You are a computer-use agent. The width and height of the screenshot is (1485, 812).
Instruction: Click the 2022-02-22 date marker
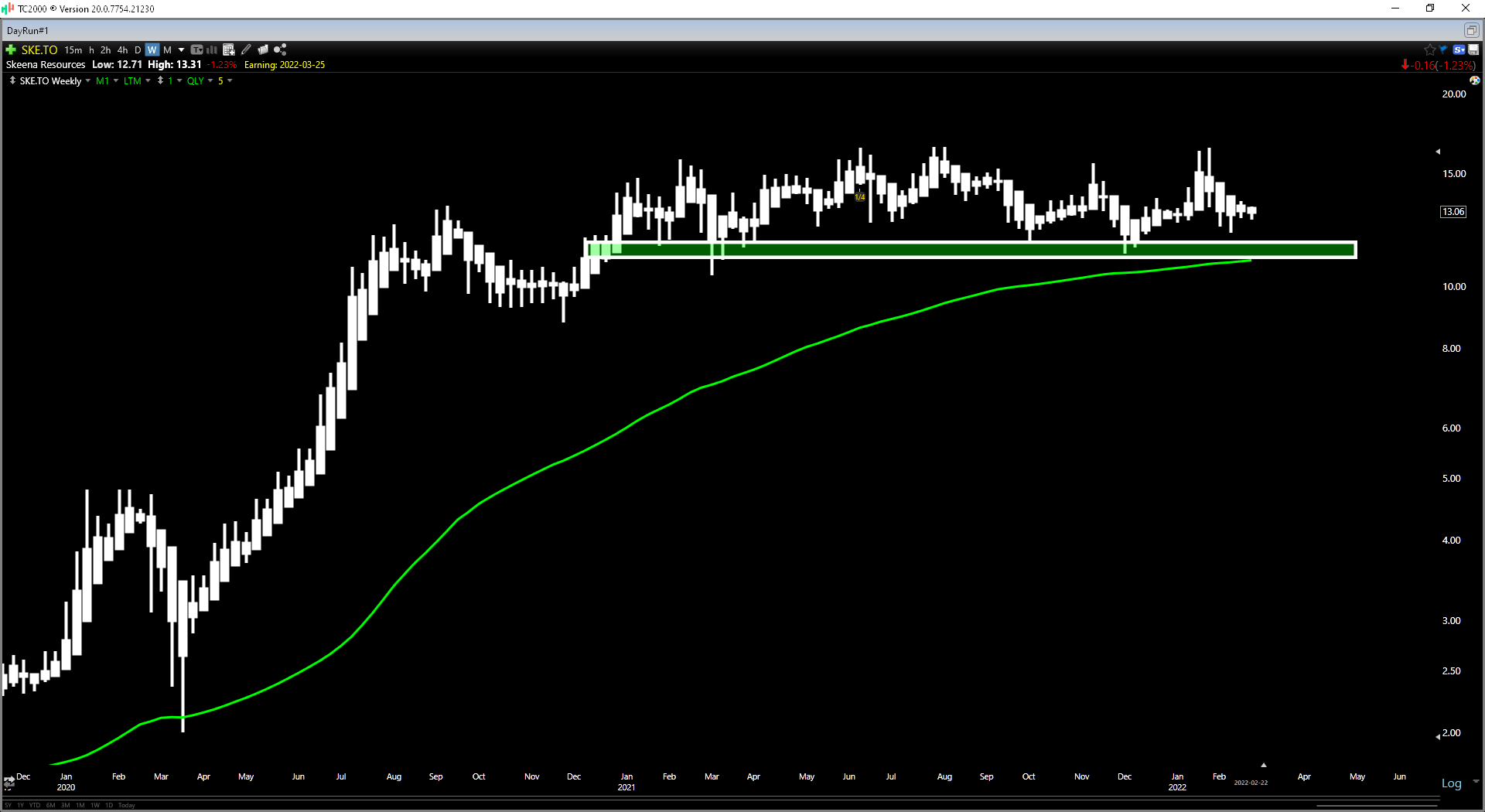pyautogui.click(x=1251, y=783)
